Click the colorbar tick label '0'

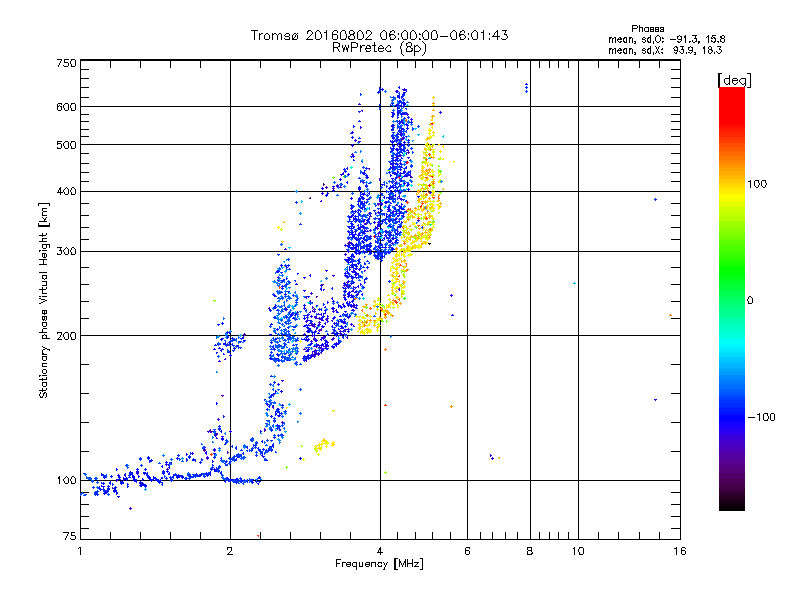[x=750, y=301]
